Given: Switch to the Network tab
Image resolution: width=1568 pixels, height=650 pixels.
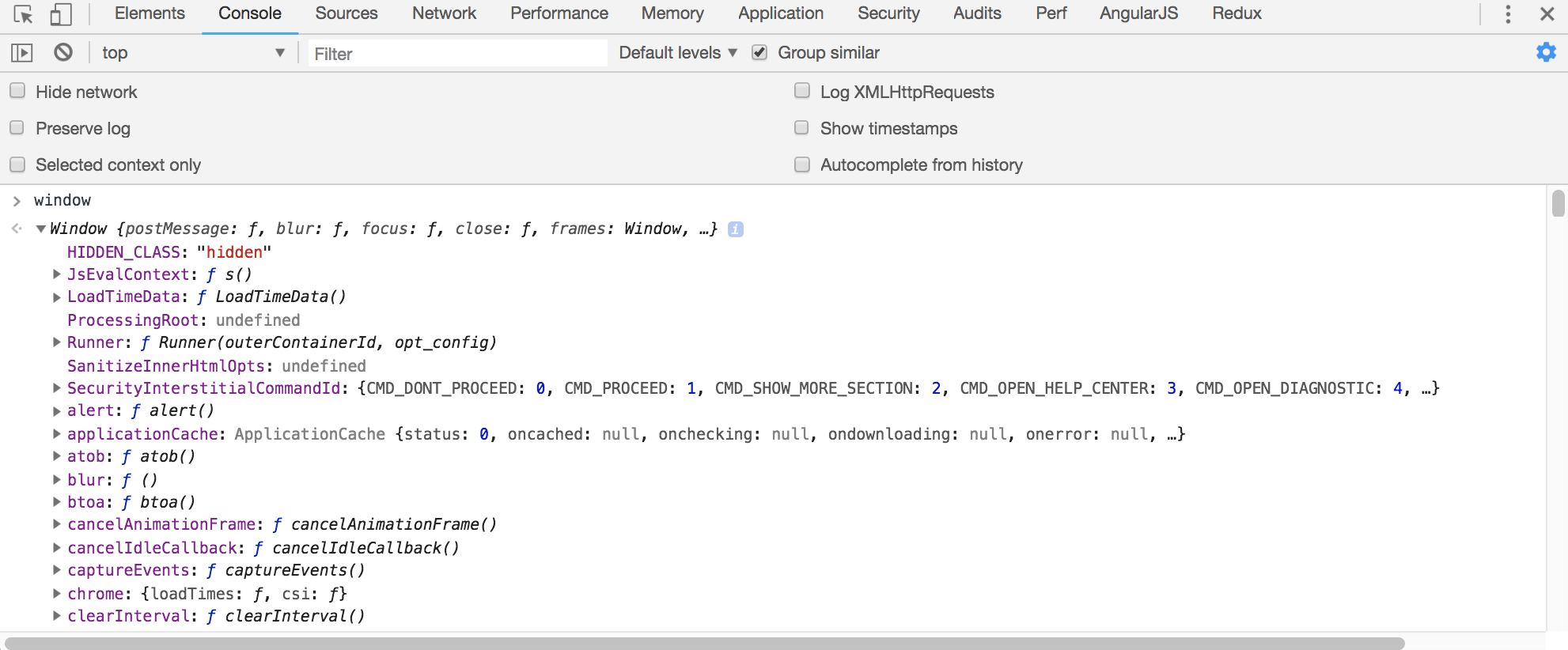Looking at the screenshot, I should pos(444,13).
